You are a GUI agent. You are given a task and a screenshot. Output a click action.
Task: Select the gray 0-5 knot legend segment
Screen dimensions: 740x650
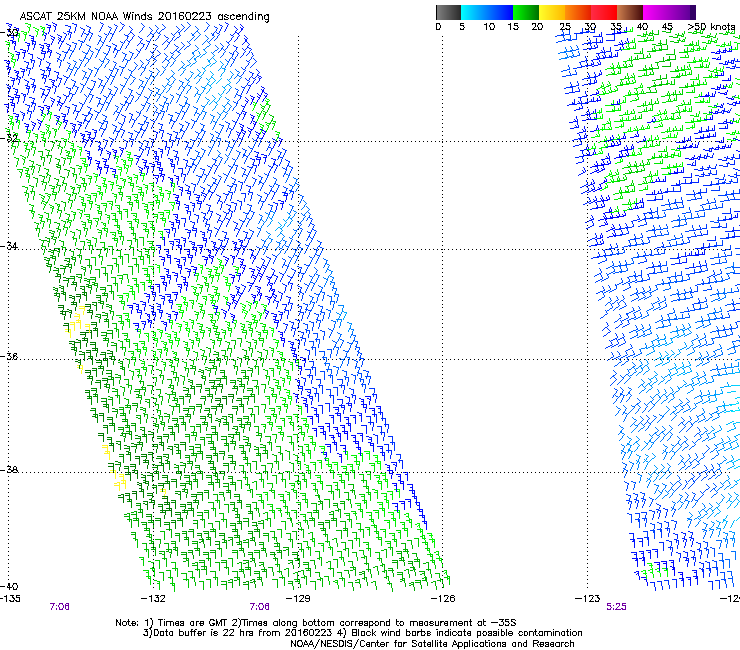[x=448, y=12]
